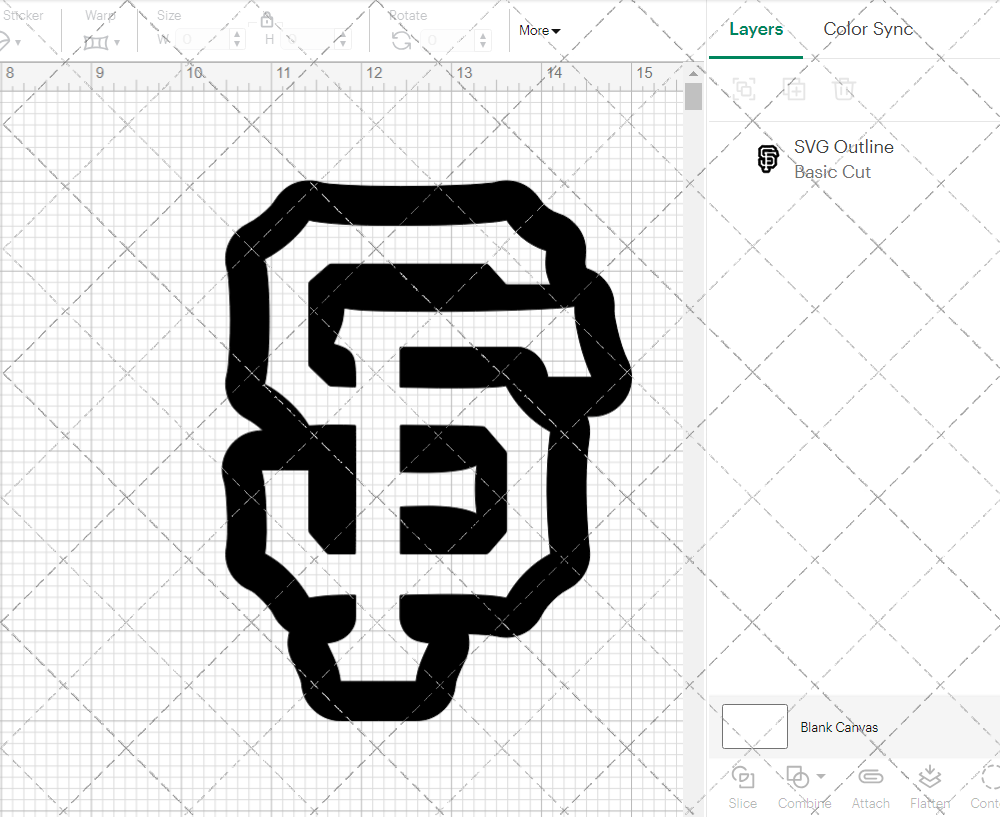Open the More dropdown menu
The height and width of the screenshot is (817, 1000).
539,31
